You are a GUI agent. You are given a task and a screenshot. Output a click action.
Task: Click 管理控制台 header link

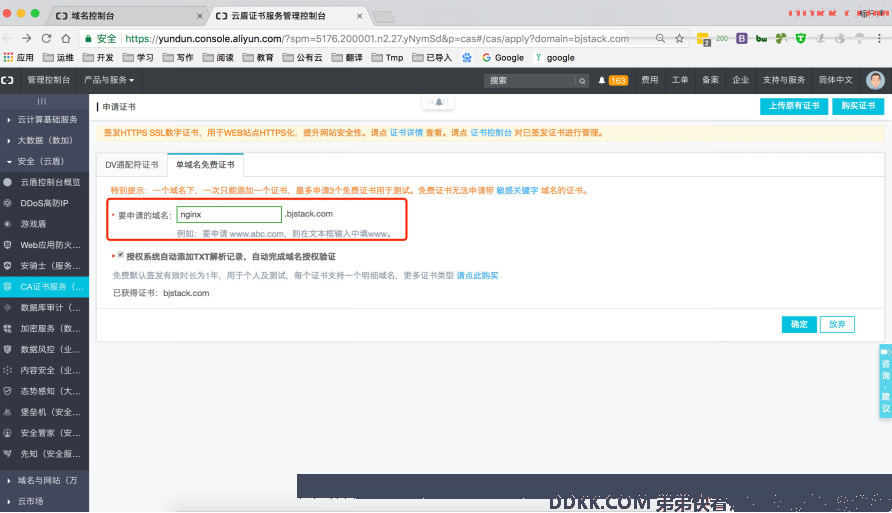point(48,80)
